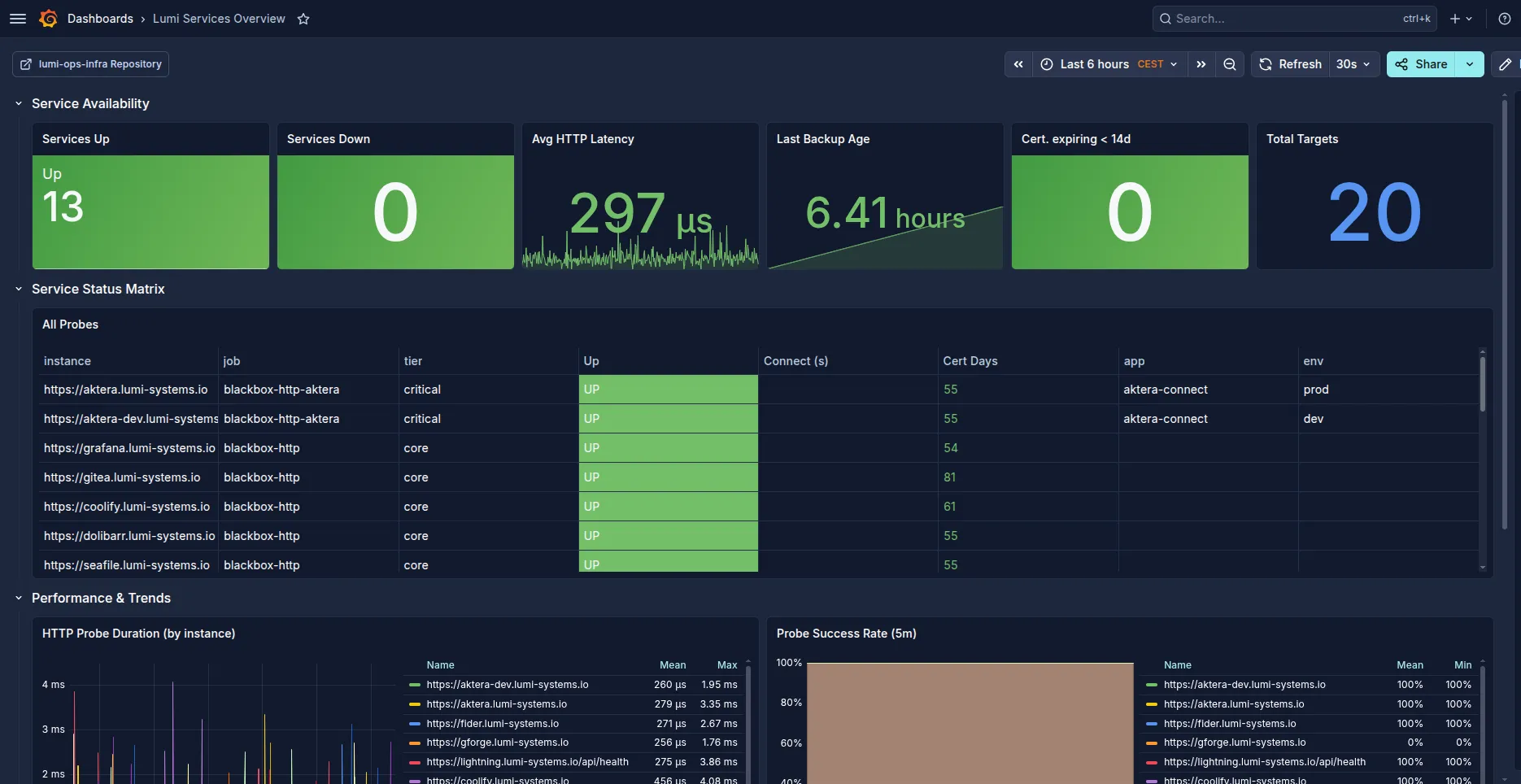Collapse the Service Status Matrix row

click(19, 290)
